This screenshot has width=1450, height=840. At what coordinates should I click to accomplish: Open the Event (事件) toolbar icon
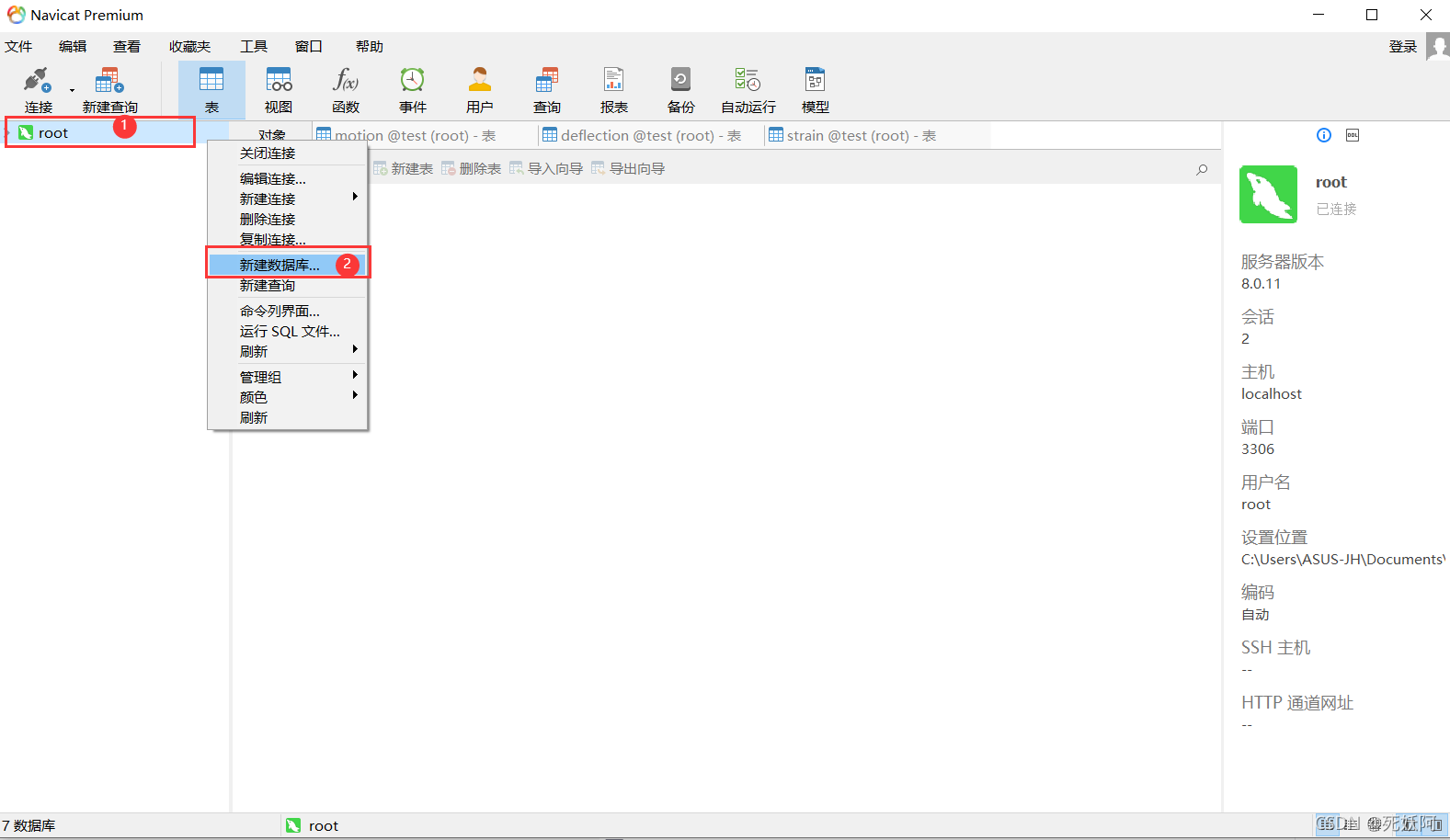click(413, 90)
